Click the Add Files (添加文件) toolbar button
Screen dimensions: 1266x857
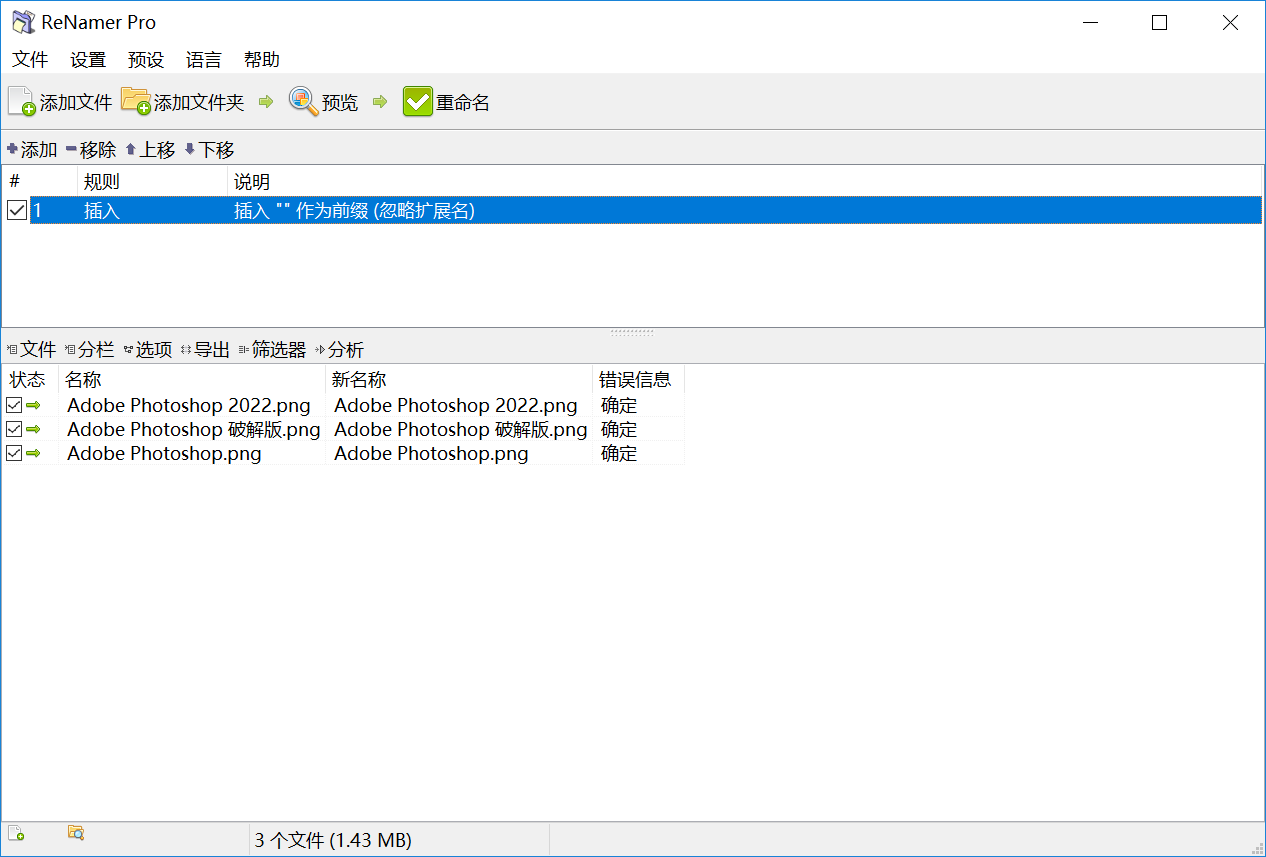pyautogui.click(x=60, y=102)
